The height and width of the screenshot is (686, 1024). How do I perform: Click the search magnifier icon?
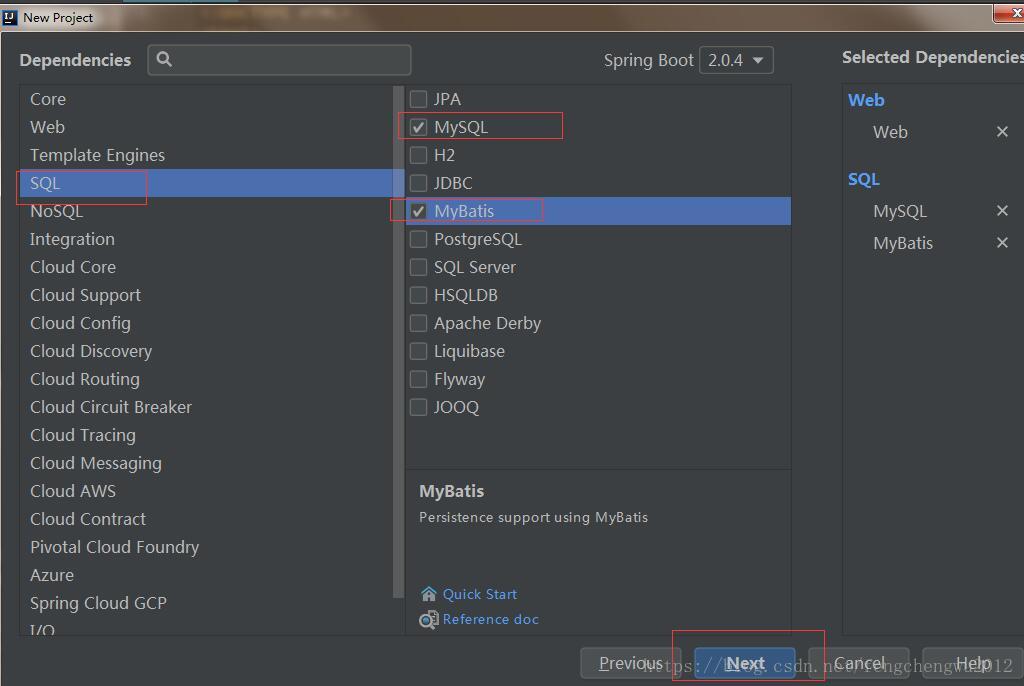point(165,59)
